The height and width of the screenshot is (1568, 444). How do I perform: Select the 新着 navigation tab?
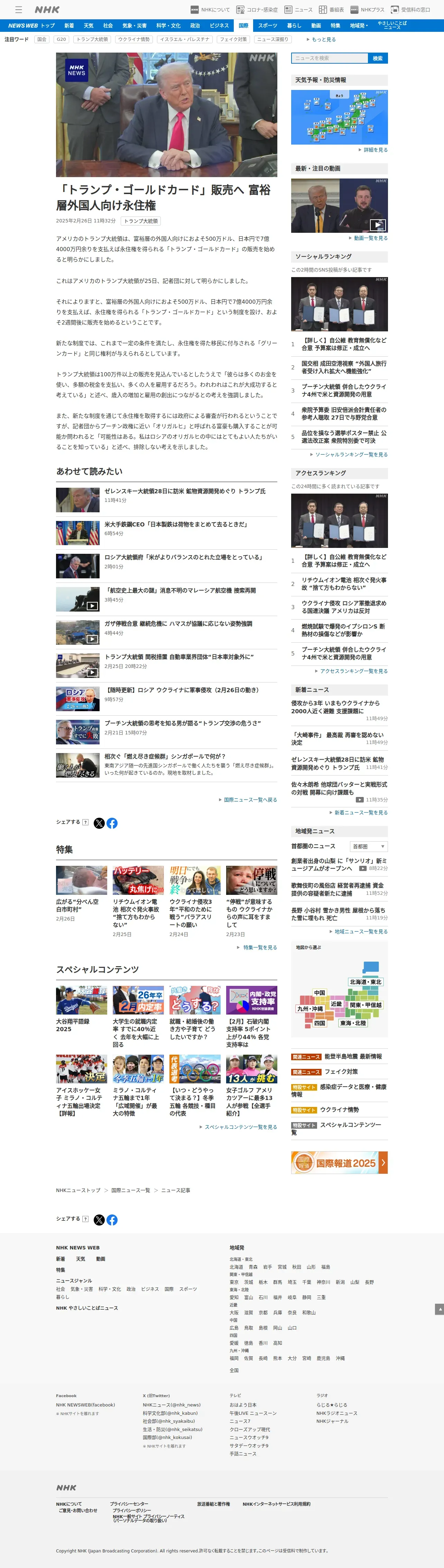pyautogui.click(x=70, y=26)
